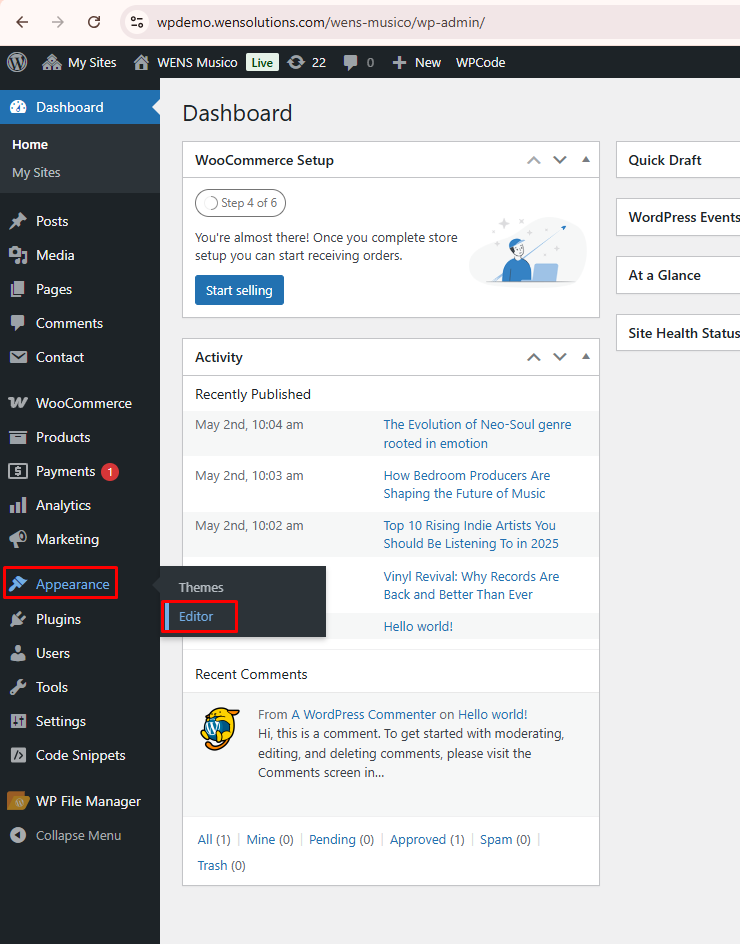
Task: Open Media from the sidebar
Action: click(80, 255)
